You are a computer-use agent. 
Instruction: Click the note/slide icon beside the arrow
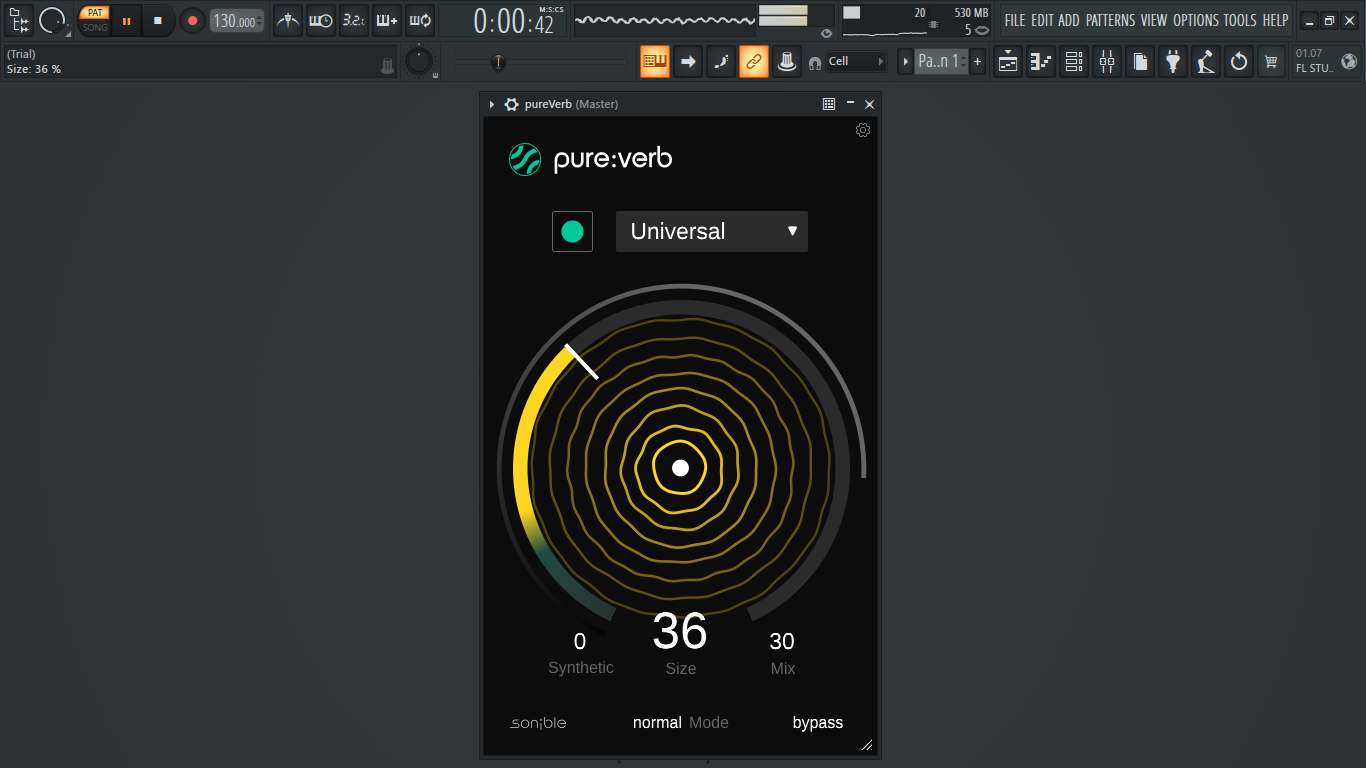tap(721, 61)
